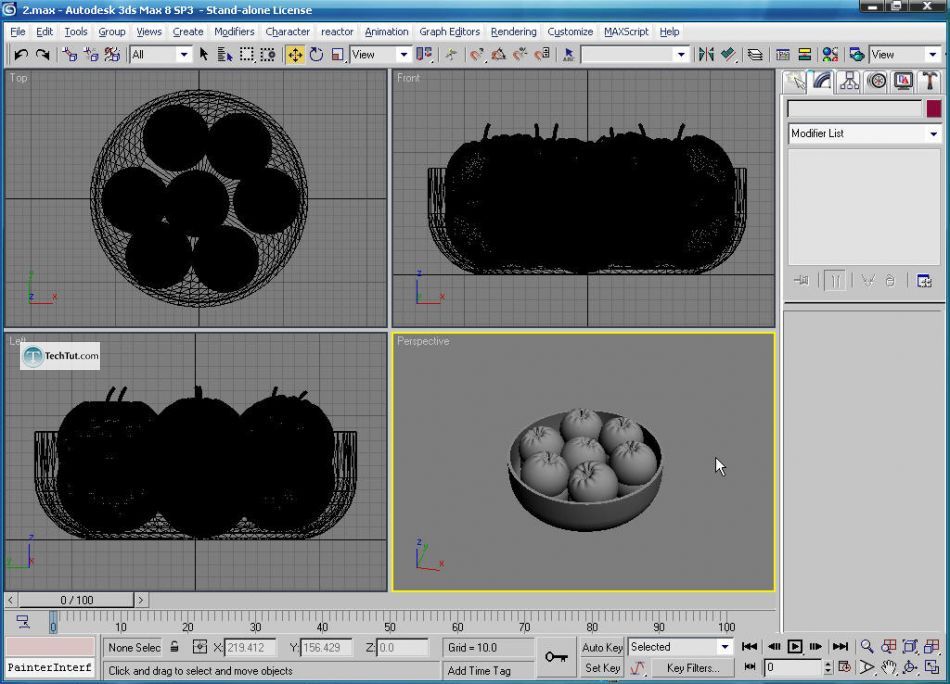Activate the Select and Uniform Scale tool
This screenshot has height=684, width=950.
(x=337, y=55)
